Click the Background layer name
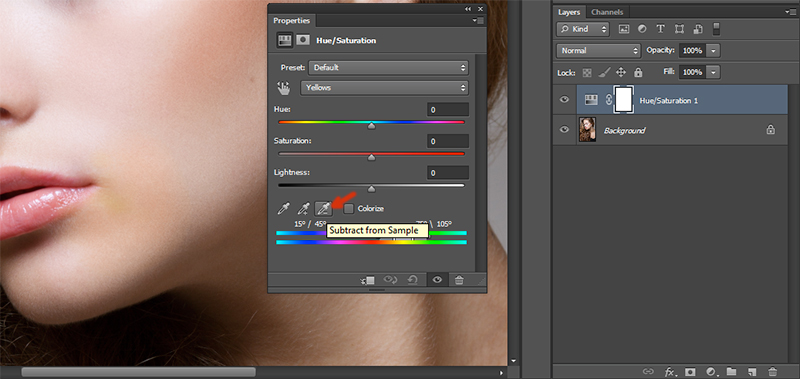Screen dimensions: 800x379 pos(624,131)
